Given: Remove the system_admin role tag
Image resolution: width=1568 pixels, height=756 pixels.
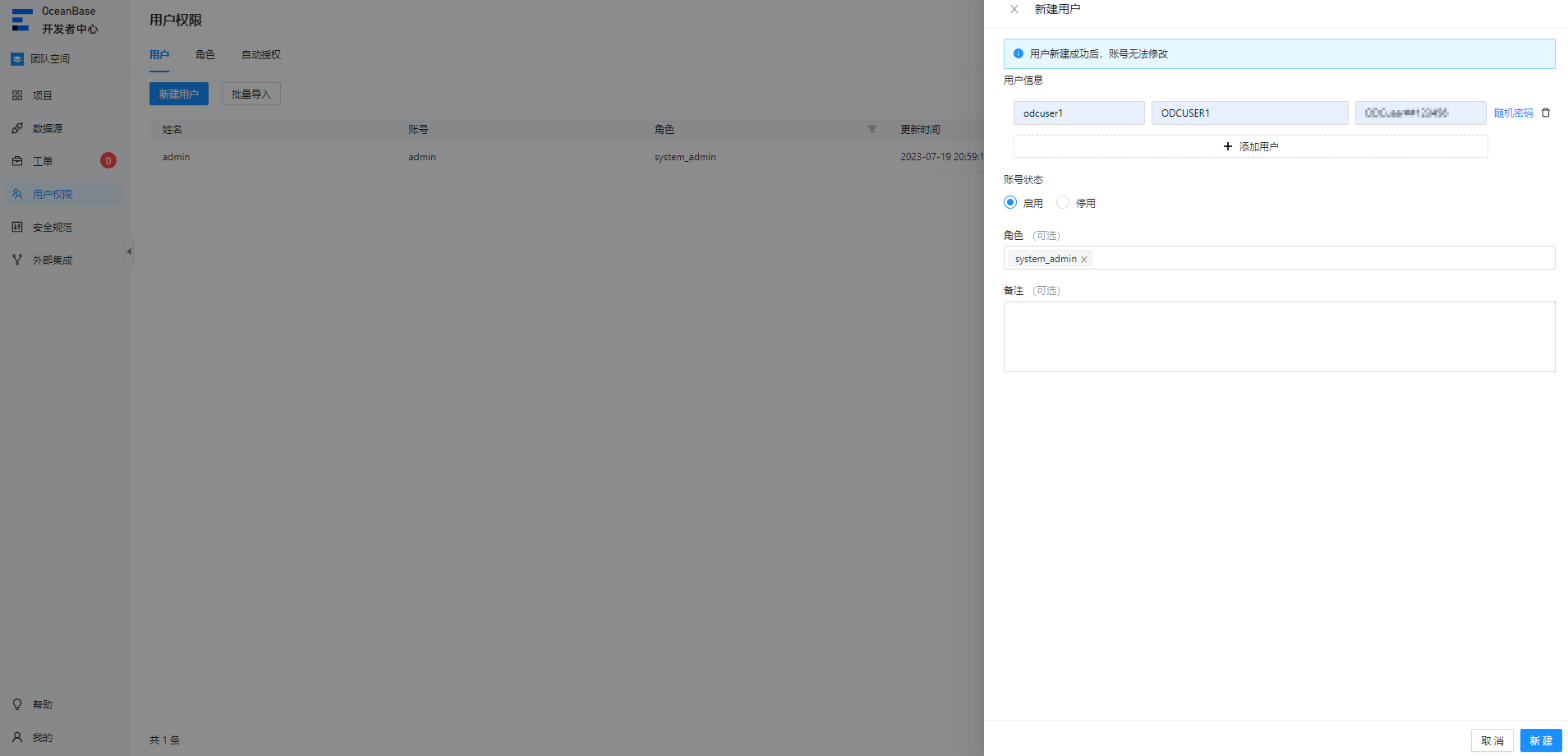Looking at the screenshot, I should [1084, 260].
